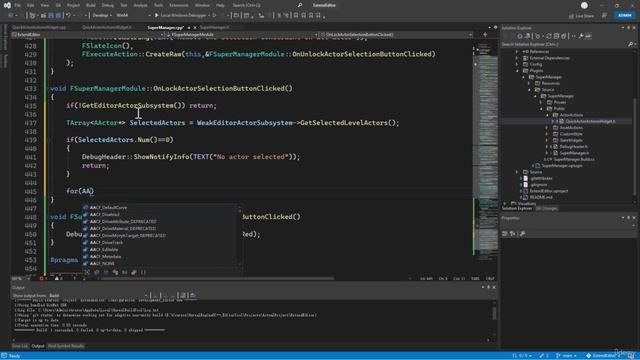Click the error count indicator icon
The width and height of the screenshot is (640, 360).
[41, 278]
